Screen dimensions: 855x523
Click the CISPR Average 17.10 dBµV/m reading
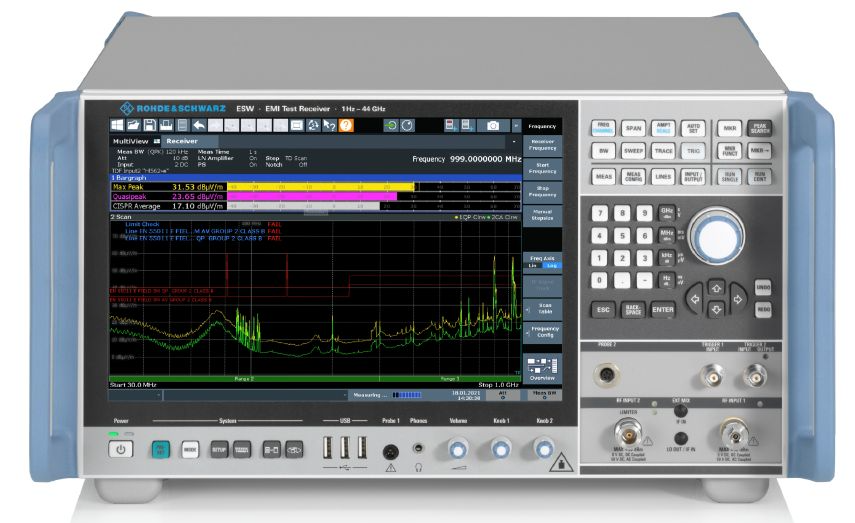(x=168, y=206)
